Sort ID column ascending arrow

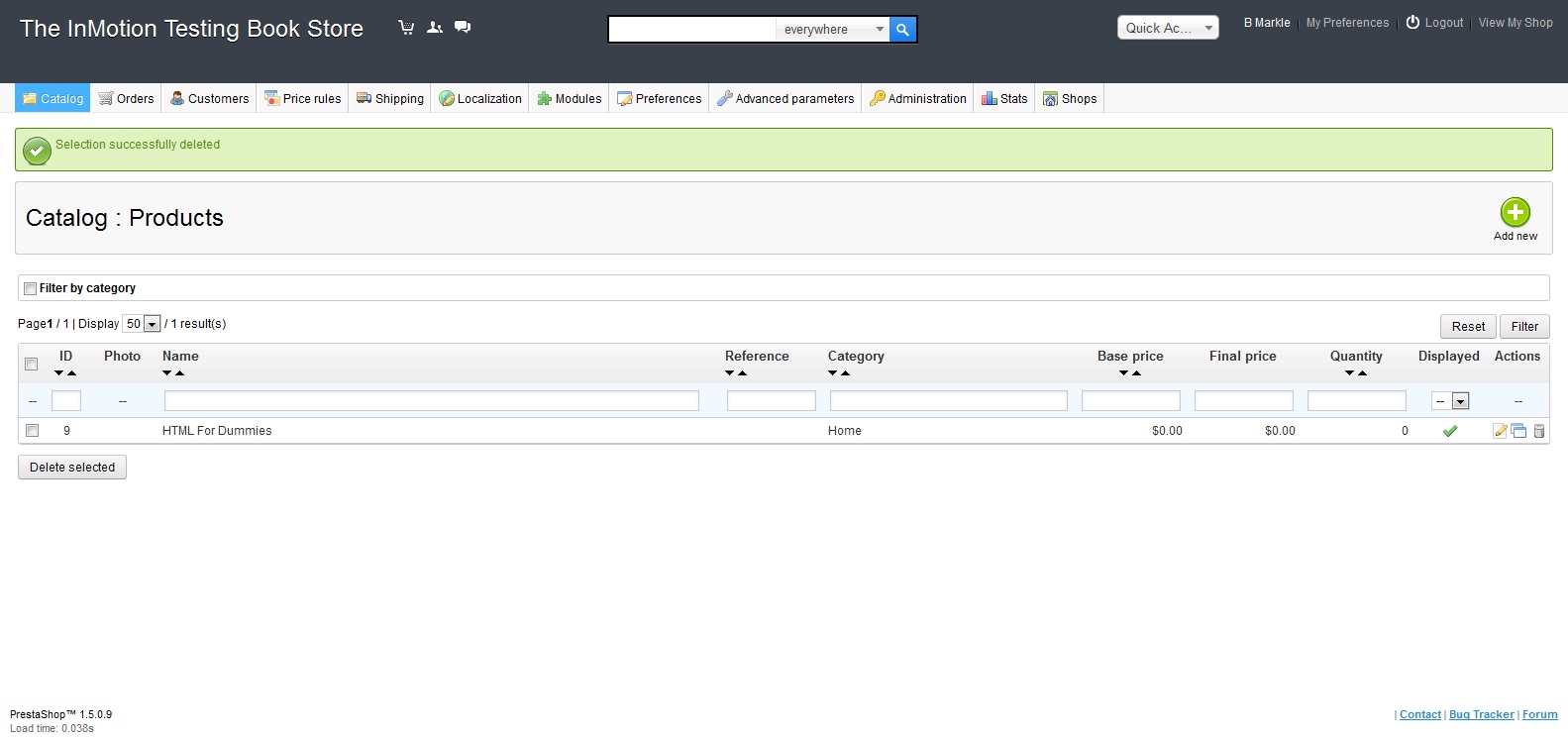coord(71,373)
